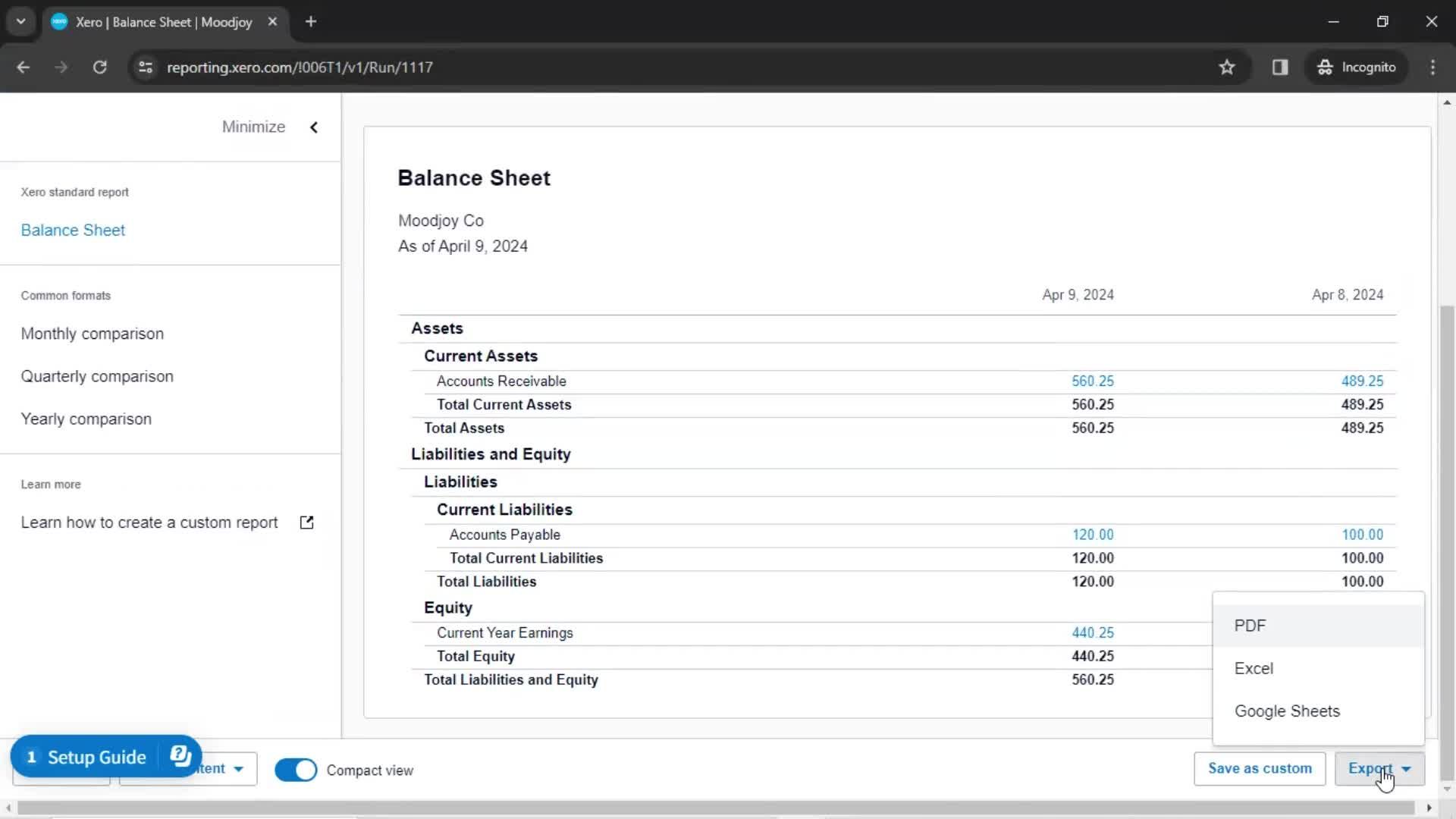
Task: Open Chrome three-dot menu
Action: point(1432,67)
